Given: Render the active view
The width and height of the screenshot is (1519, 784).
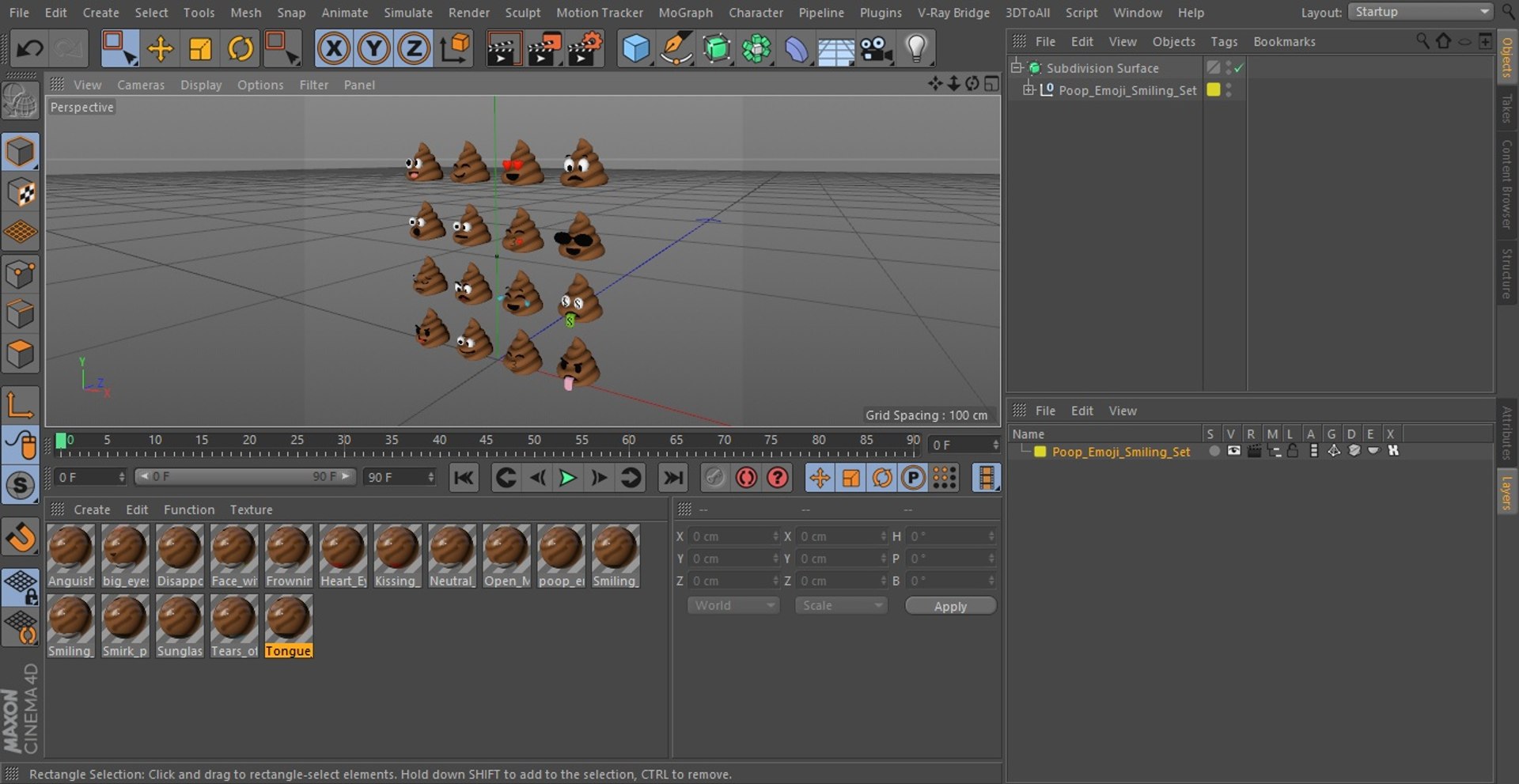Looking at the screenshot, I should [502, 49].
